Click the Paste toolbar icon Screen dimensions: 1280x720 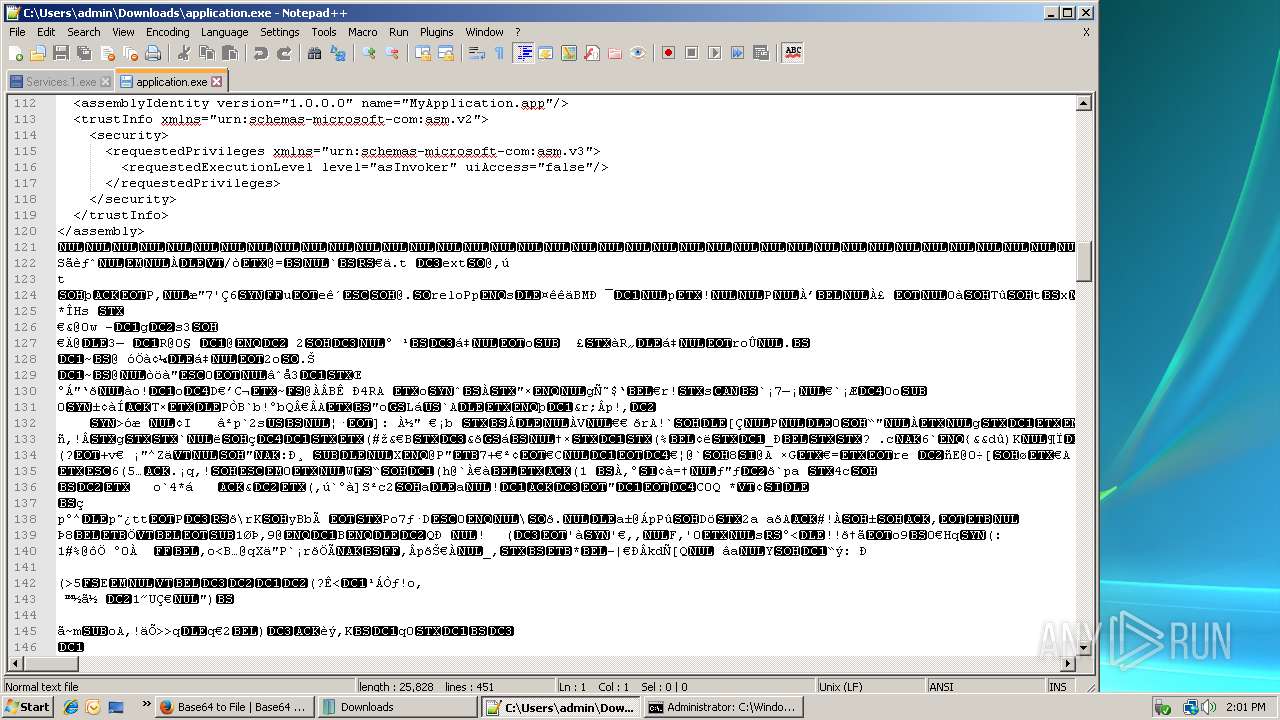click(x=229, y=53)
